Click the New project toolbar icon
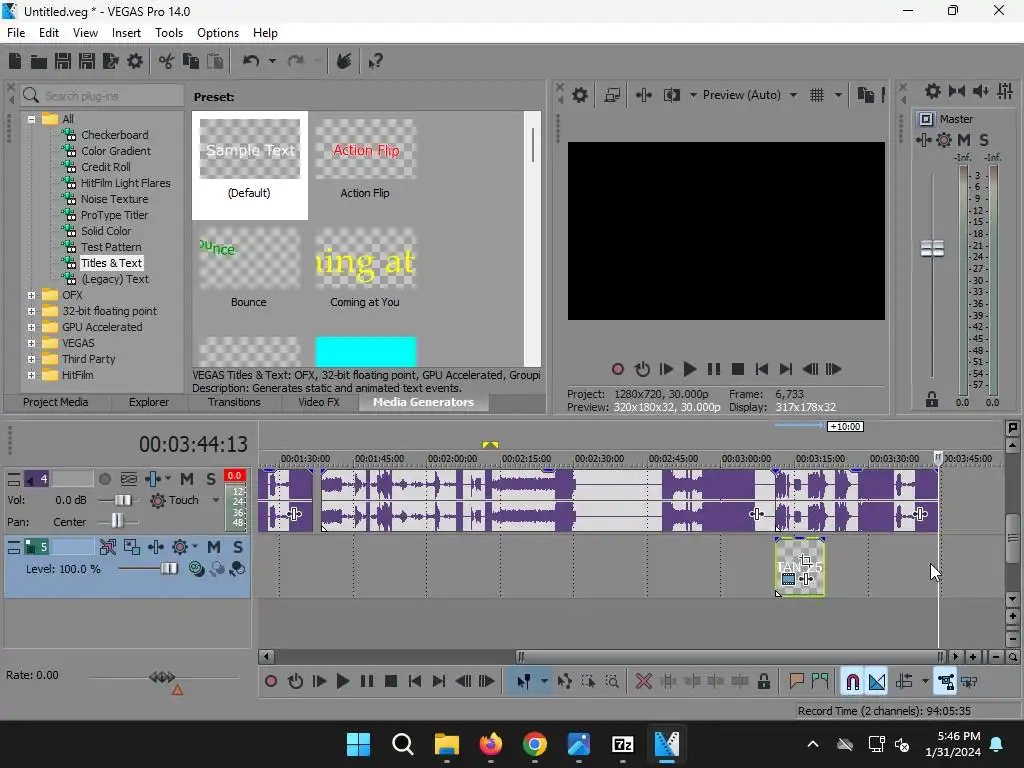 tap(14, 61)
